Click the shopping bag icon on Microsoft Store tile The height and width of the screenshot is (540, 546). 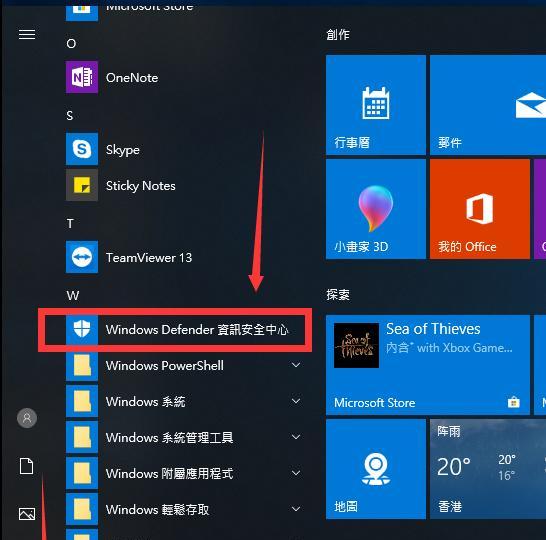click(514, 402)
